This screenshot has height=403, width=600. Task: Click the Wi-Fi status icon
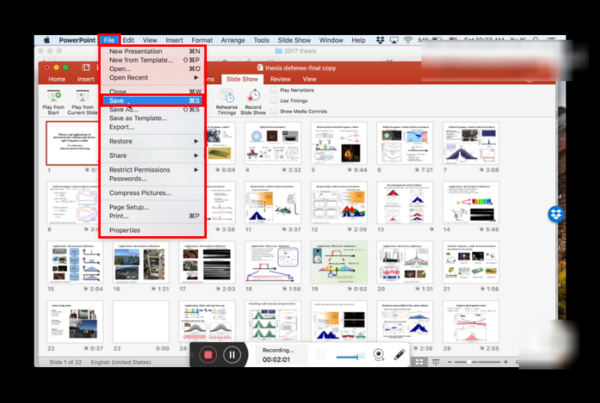pyautogui.click(x=408, y=40)
